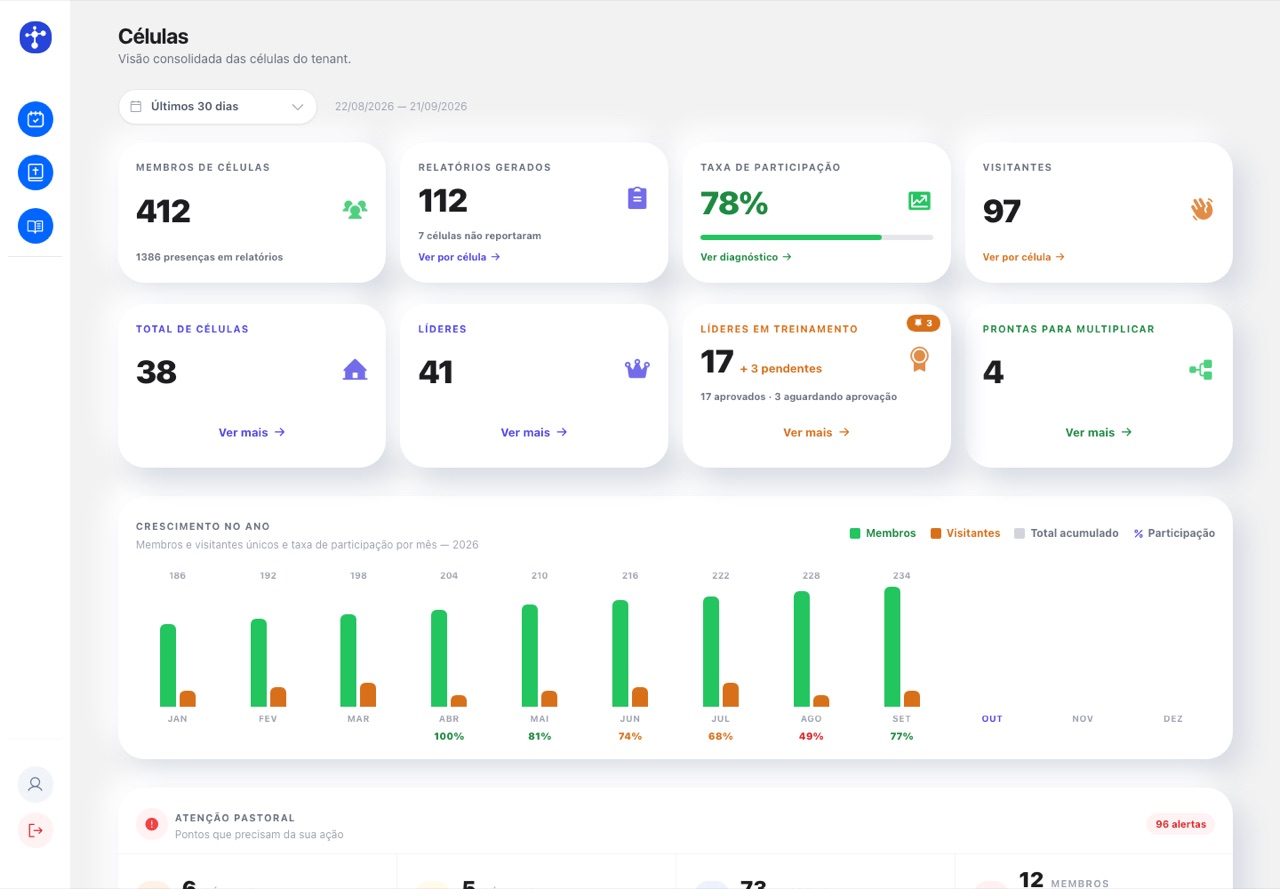Click the orange waving hand visitors icon
The width and height of the screenshot is (1280, 889).
click(x=1201, y=209)
